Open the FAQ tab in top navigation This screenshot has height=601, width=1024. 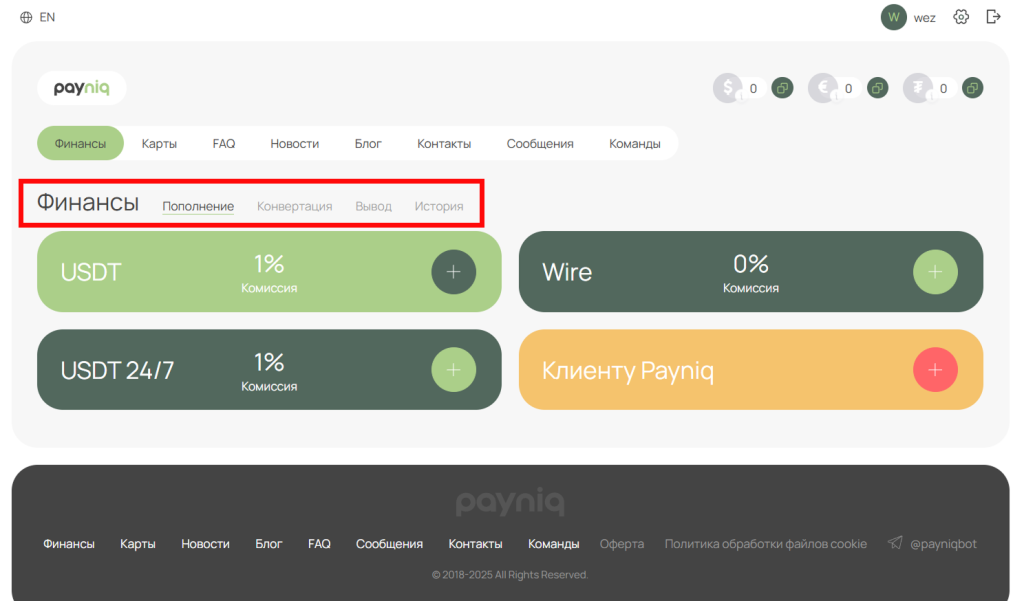224,144
